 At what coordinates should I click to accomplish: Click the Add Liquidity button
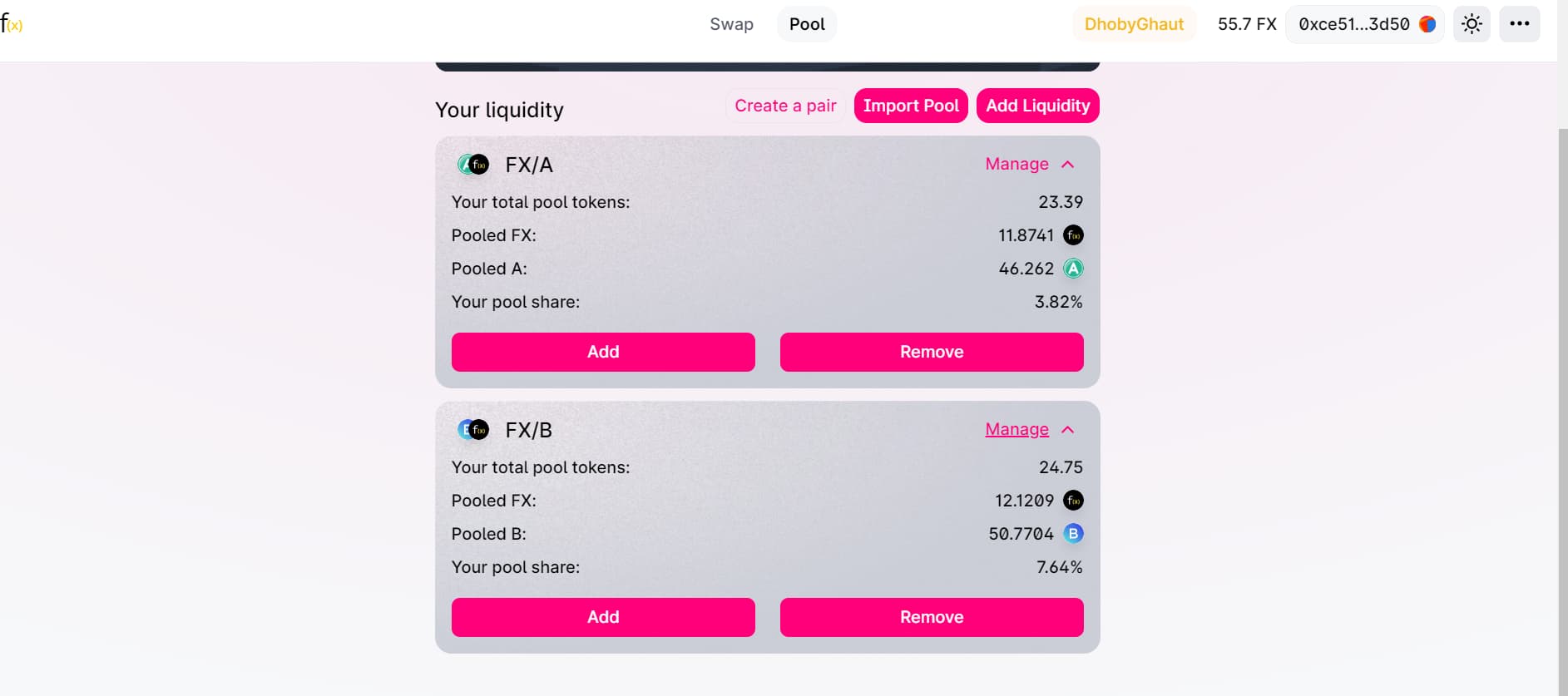(1038, 106)
